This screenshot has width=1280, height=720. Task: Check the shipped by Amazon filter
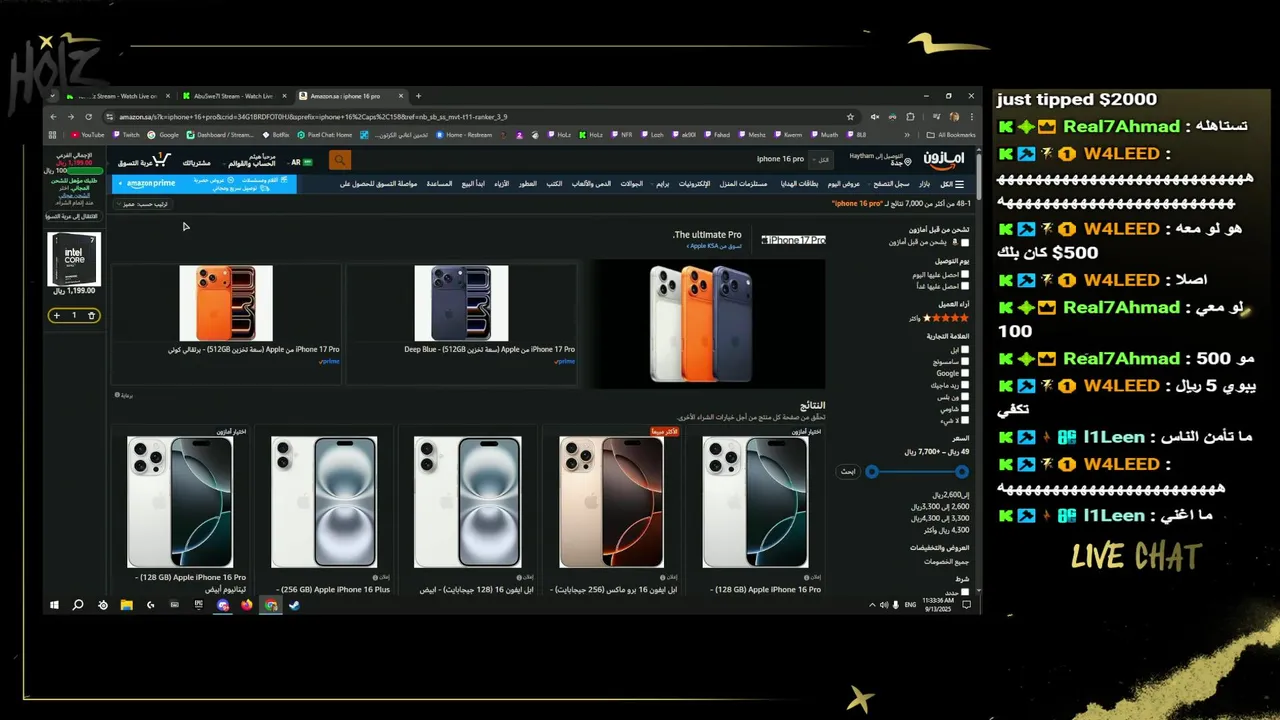(x=965, y=243)
